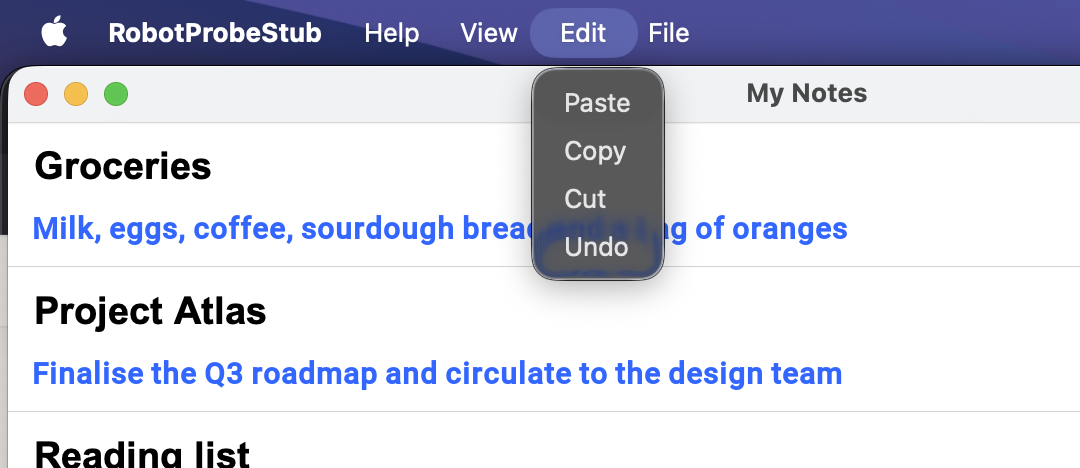1080x468 pixels.
Task: Click the My Notes window title
Action: click(807, 93)
